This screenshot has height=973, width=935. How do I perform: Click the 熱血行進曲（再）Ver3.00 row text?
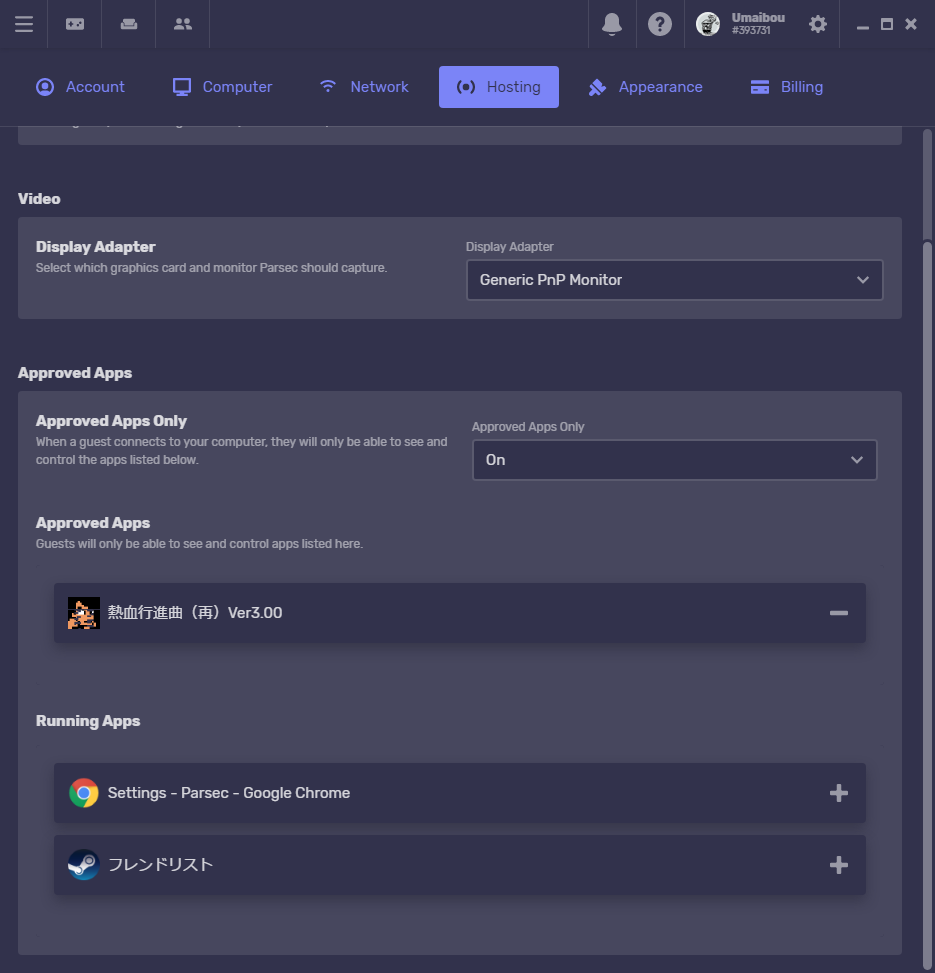click(x=195, y=613)
